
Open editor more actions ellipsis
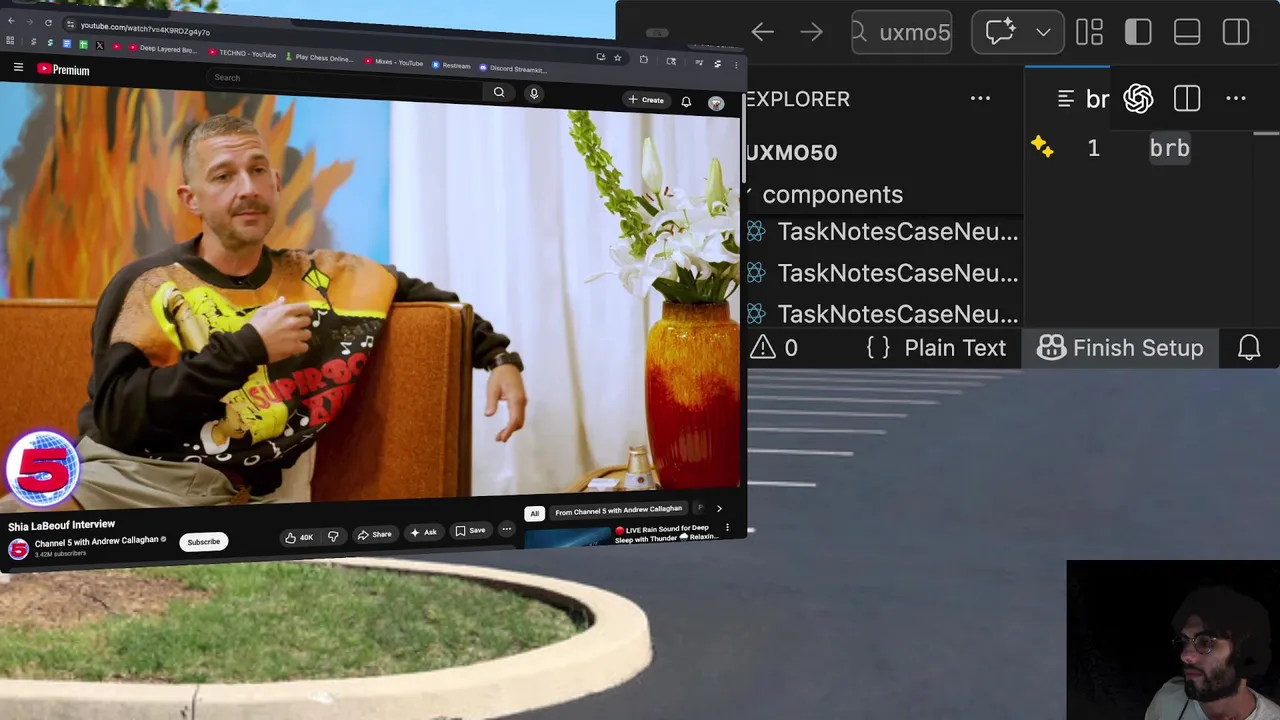click(x=1236, y=98)
